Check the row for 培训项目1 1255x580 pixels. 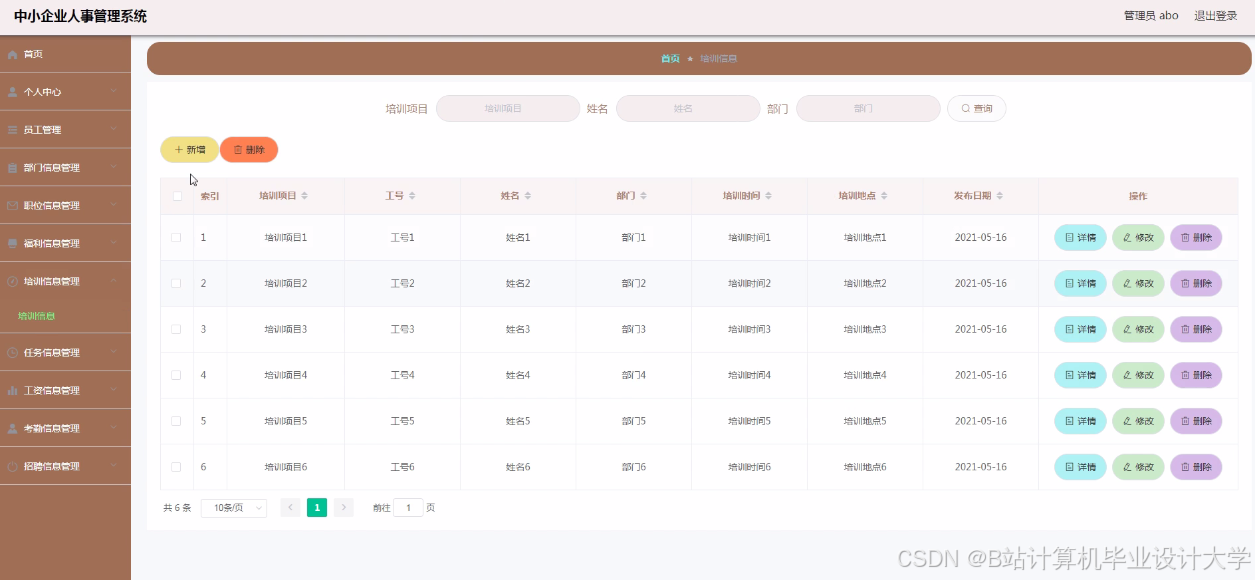176,238
